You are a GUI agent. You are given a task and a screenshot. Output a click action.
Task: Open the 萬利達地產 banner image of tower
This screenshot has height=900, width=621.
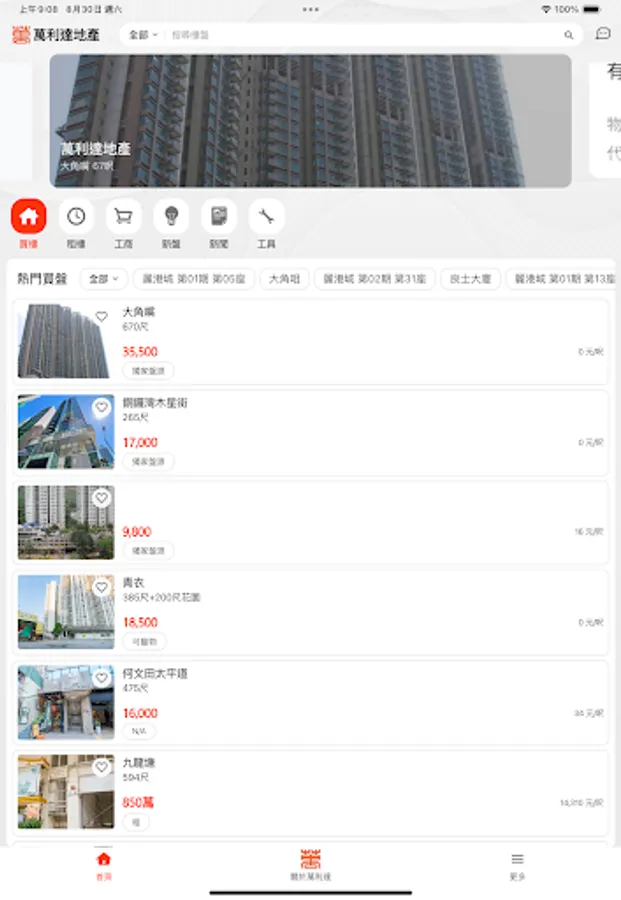tap(310, 121)
